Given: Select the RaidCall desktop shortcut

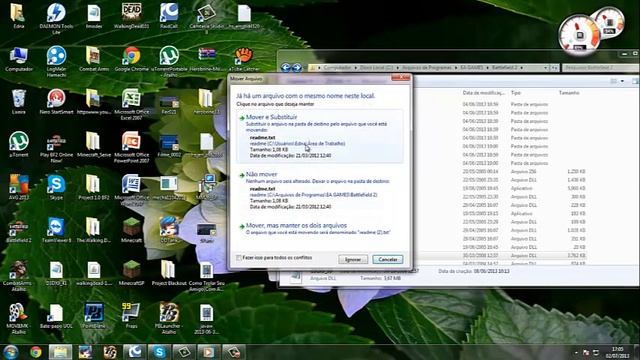Looking at the screenshot, I should point(169,16).
